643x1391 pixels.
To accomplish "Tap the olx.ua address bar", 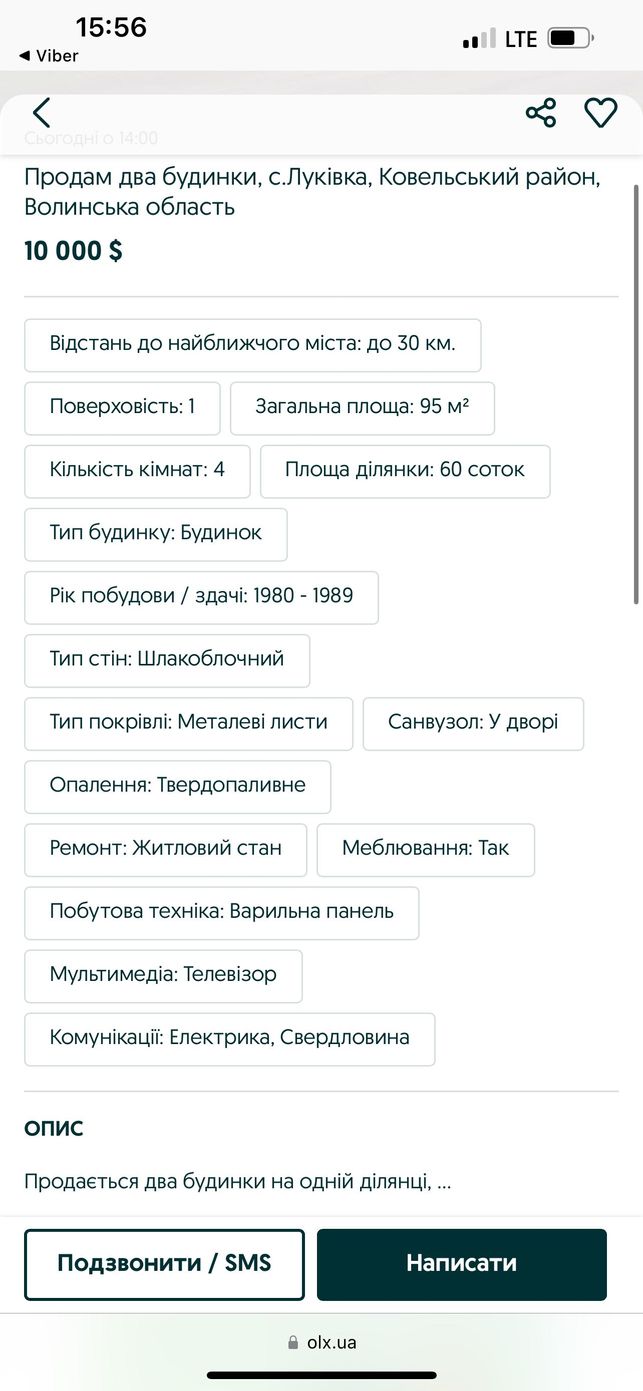I will (321, 1343).
